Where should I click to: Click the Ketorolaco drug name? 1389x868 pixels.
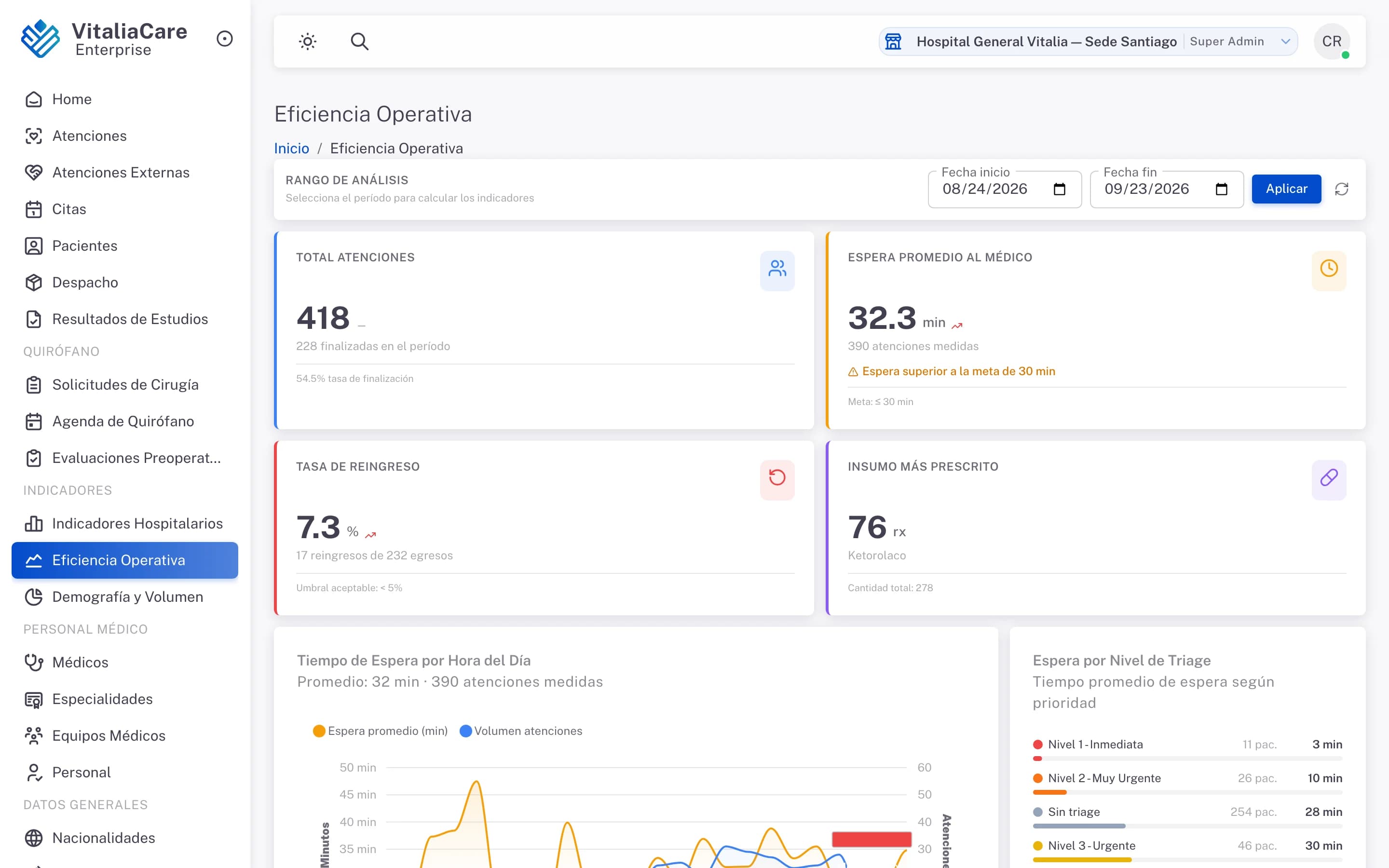(x=877, y=556)
